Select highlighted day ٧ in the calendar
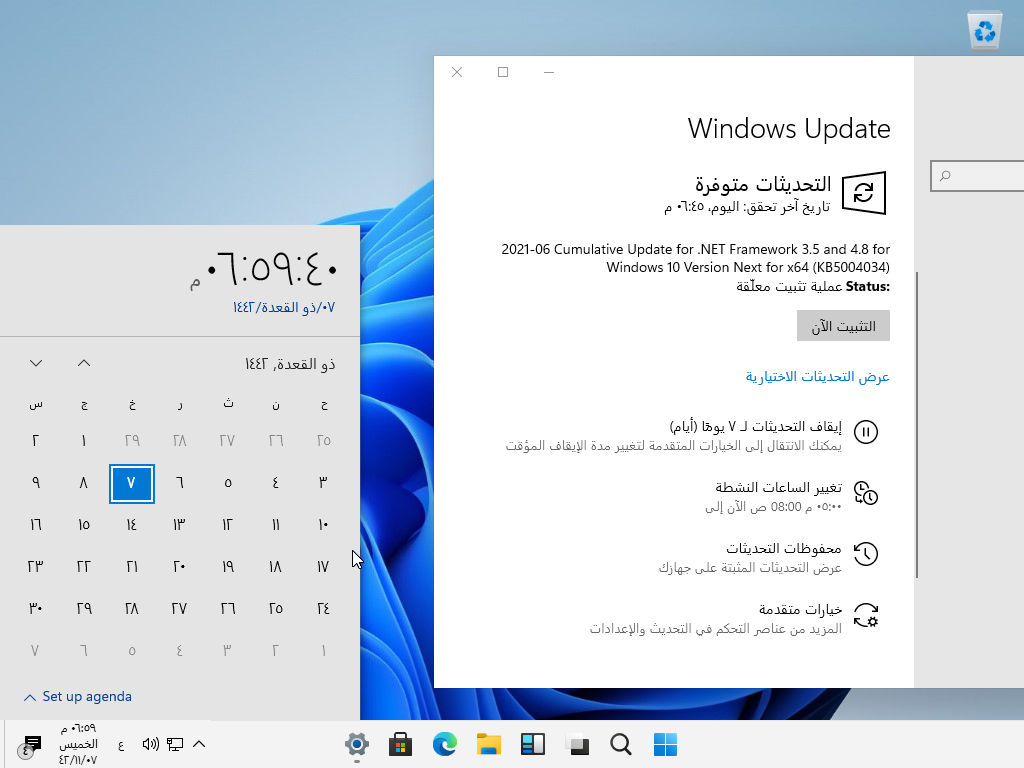The width and height of the screenshot is (1024, 768). 131,483
